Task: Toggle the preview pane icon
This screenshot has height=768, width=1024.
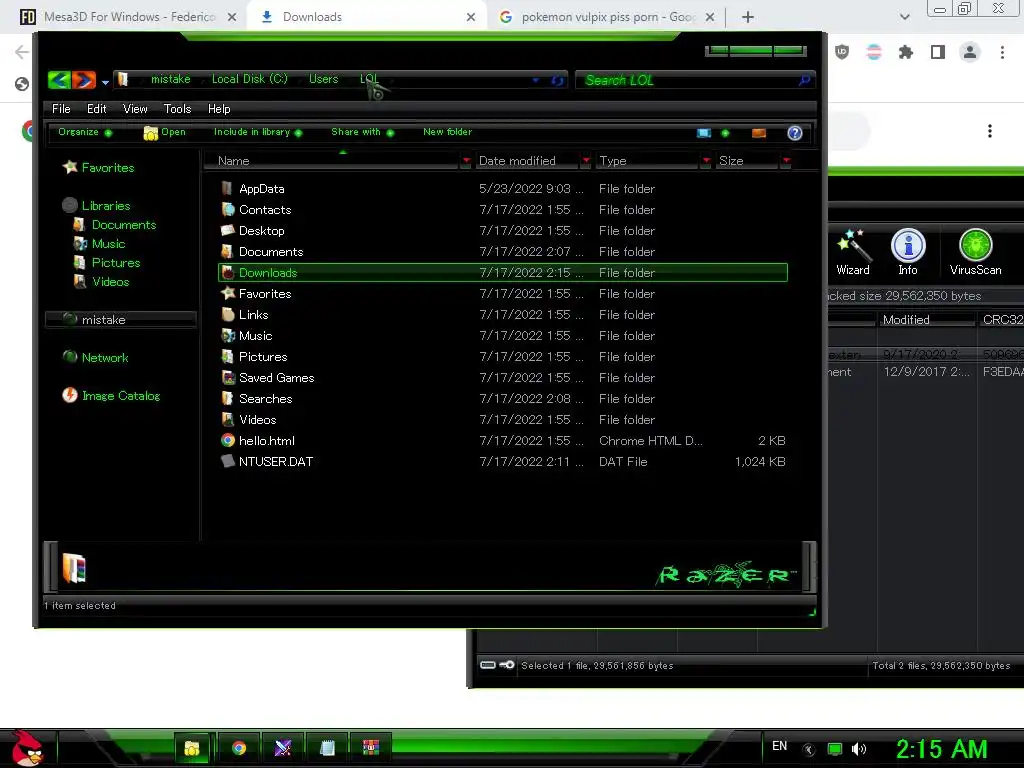Action: 758,133
